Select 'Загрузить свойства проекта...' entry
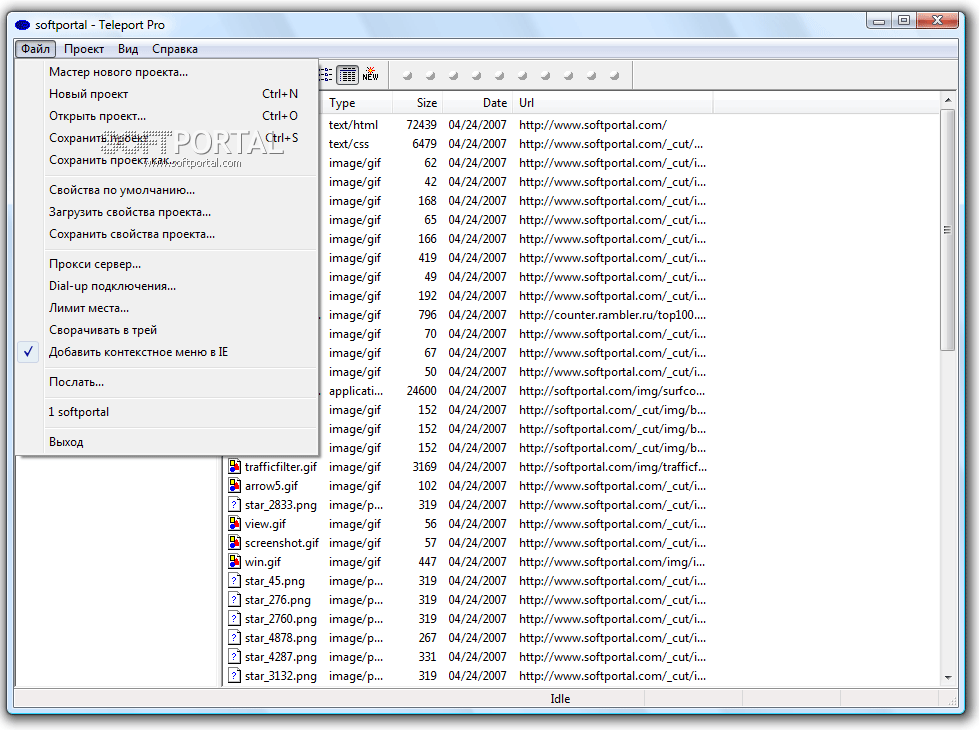The image size is (979, 730). (x=167, y=212)
